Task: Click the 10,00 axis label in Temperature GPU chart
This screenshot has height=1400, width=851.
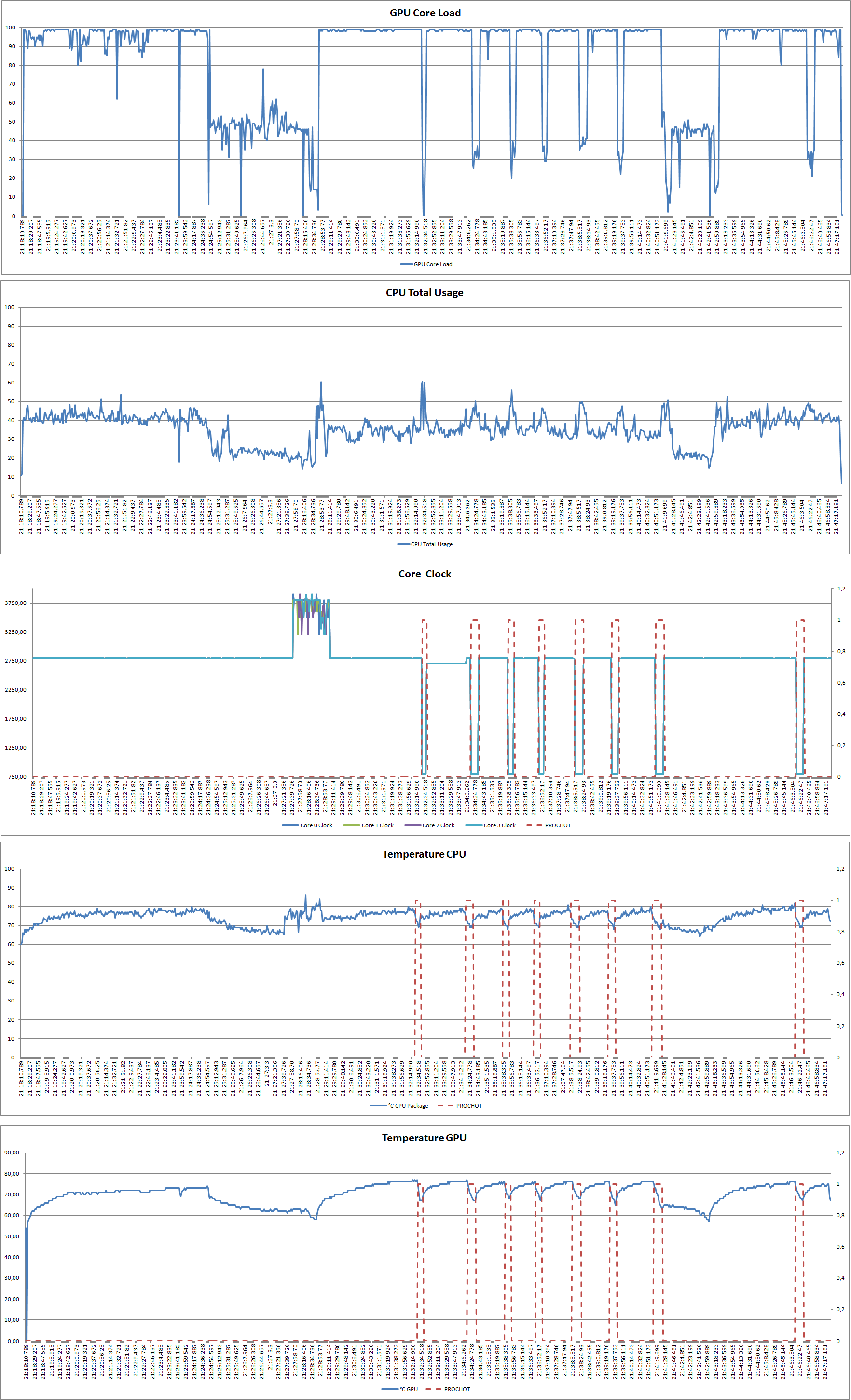Action: click(x=12, y=1320)
